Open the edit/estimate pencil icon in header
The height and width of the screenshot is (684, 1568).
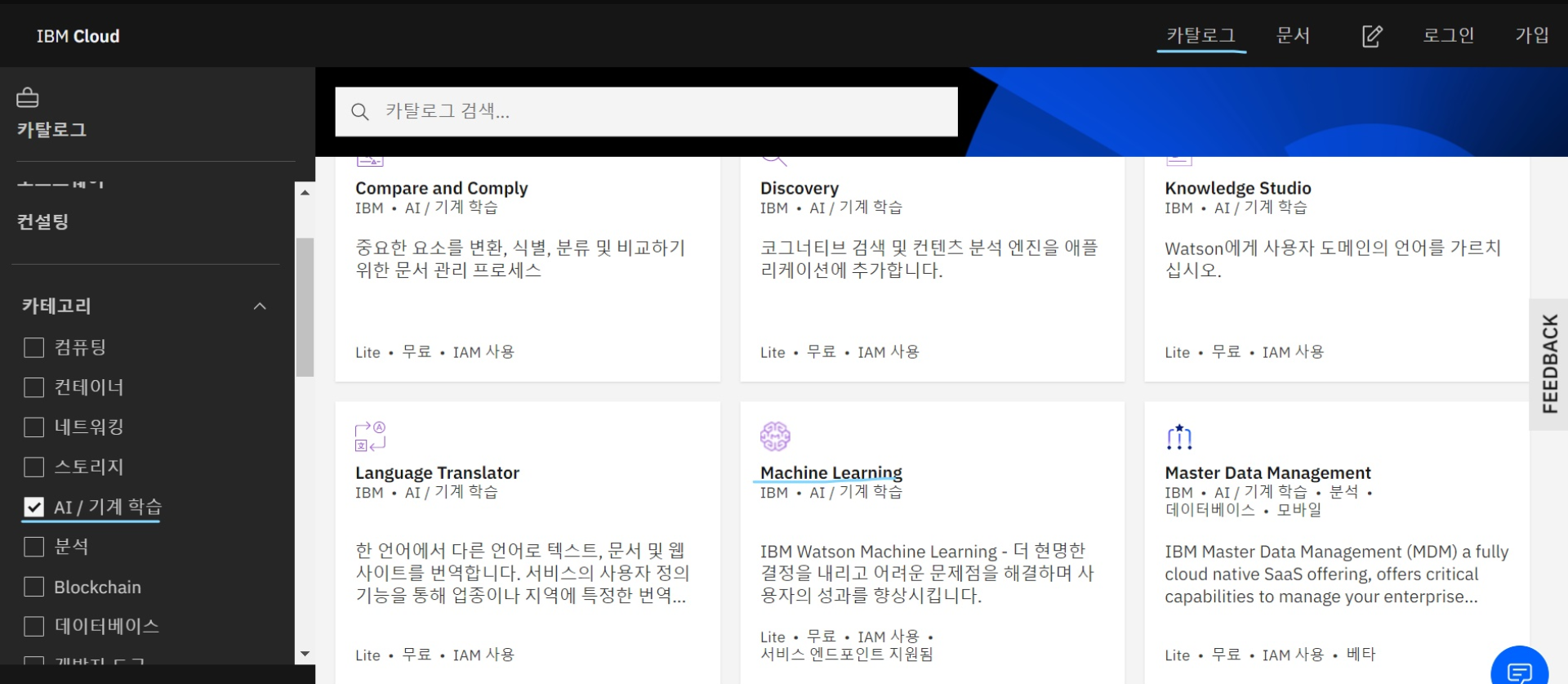click(1372, 36)
